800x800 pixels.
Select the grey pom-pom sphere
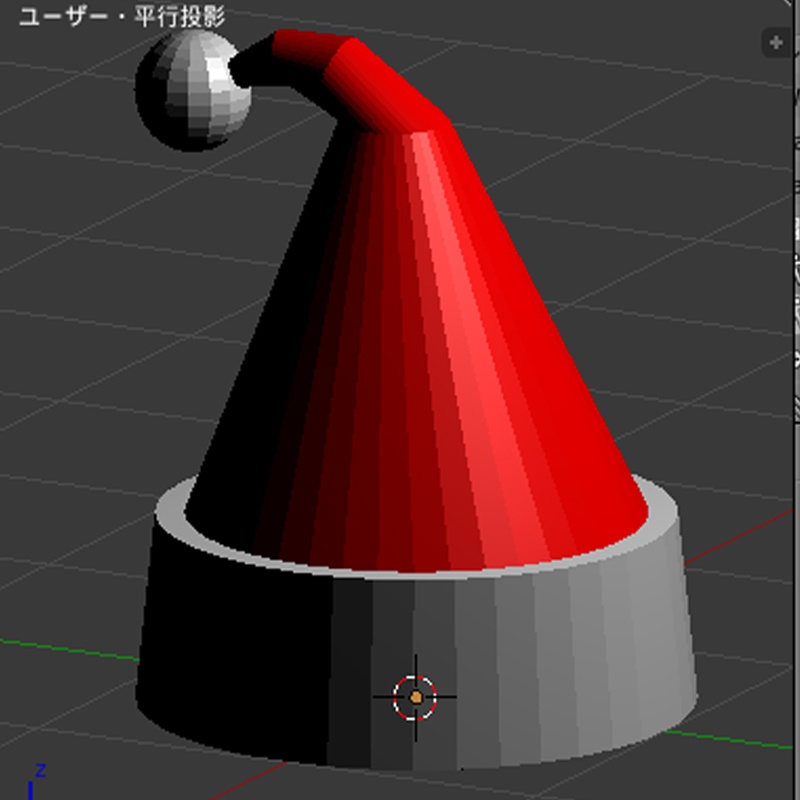click(193, 91)
